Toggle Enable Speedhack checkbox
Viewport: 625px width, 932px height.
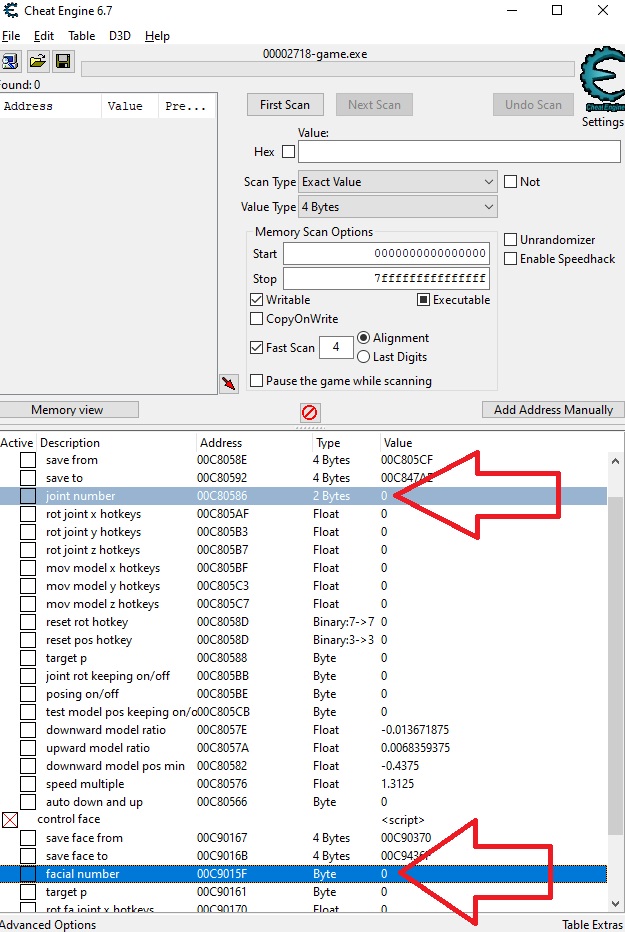tap(510, 259)
